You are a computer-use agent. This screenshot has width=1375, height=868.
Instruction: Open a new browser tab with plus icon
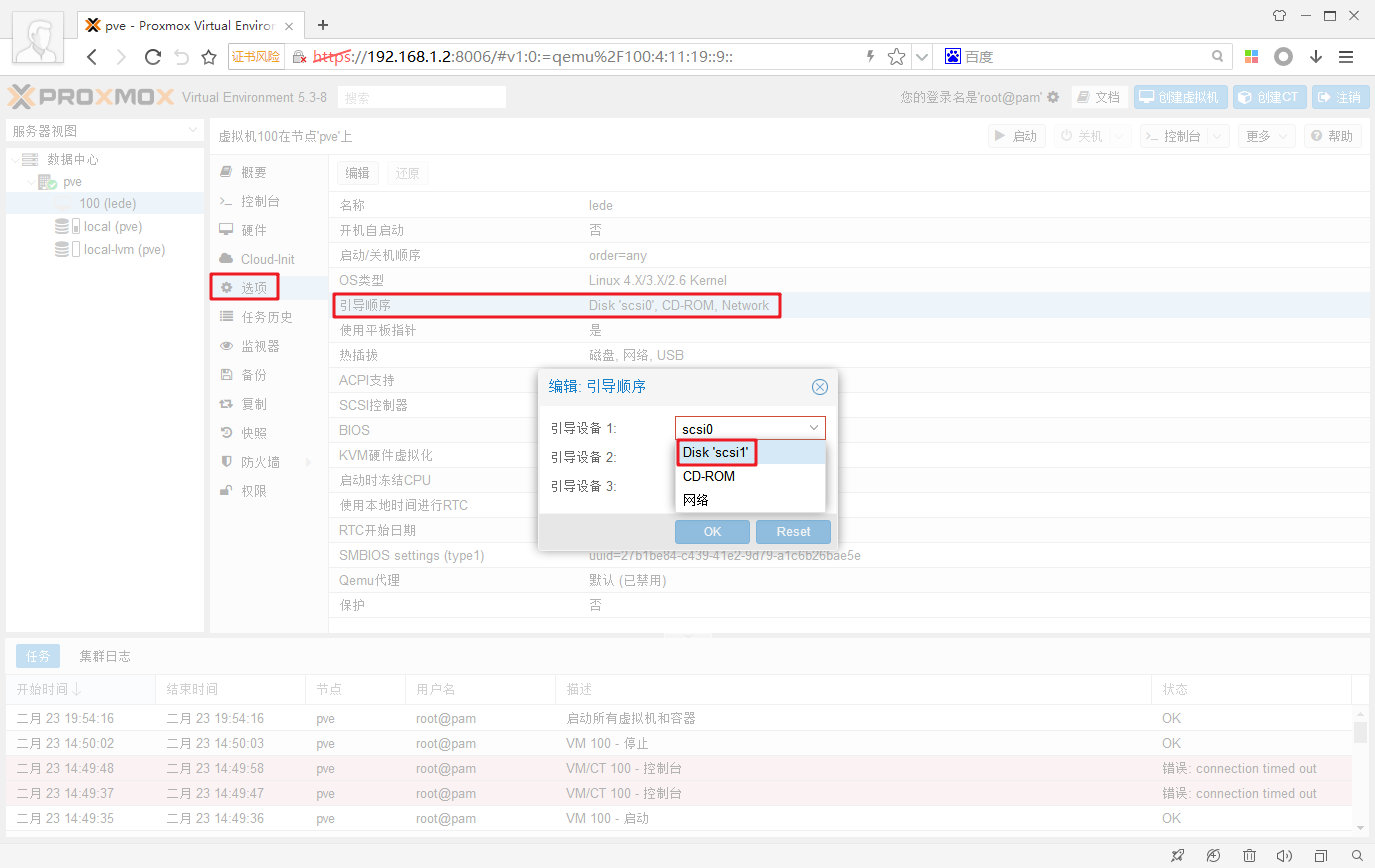323,25
